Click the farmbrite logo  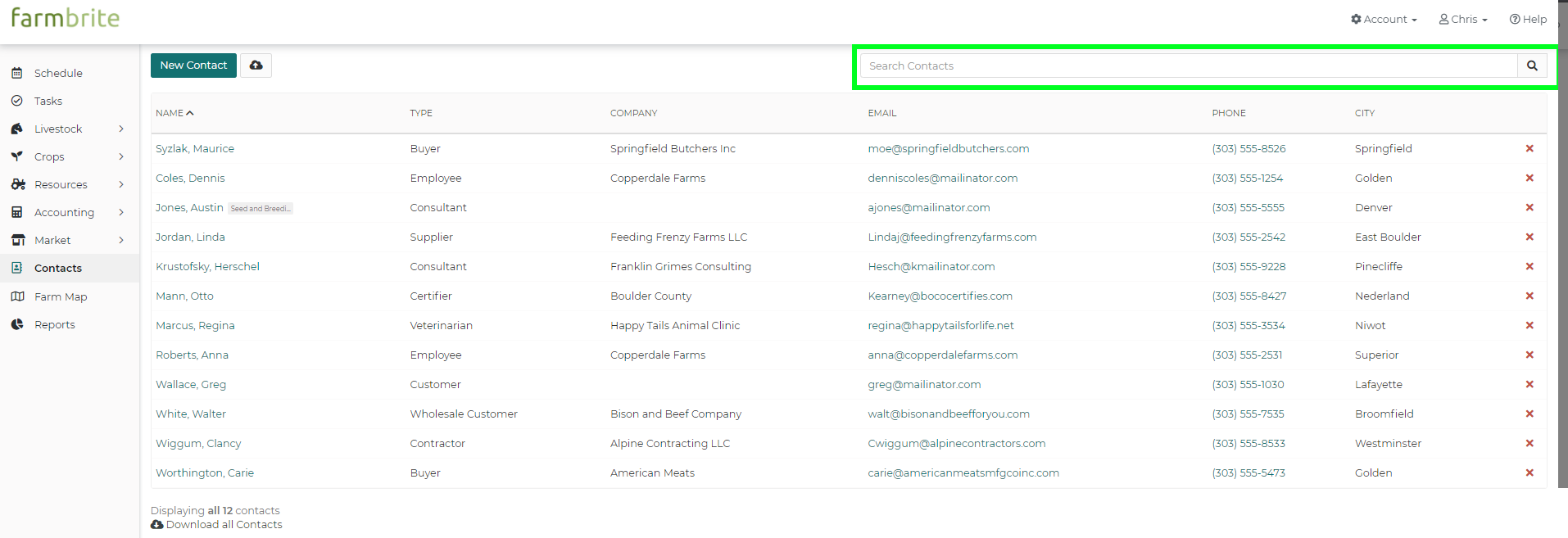coord(66,17)
